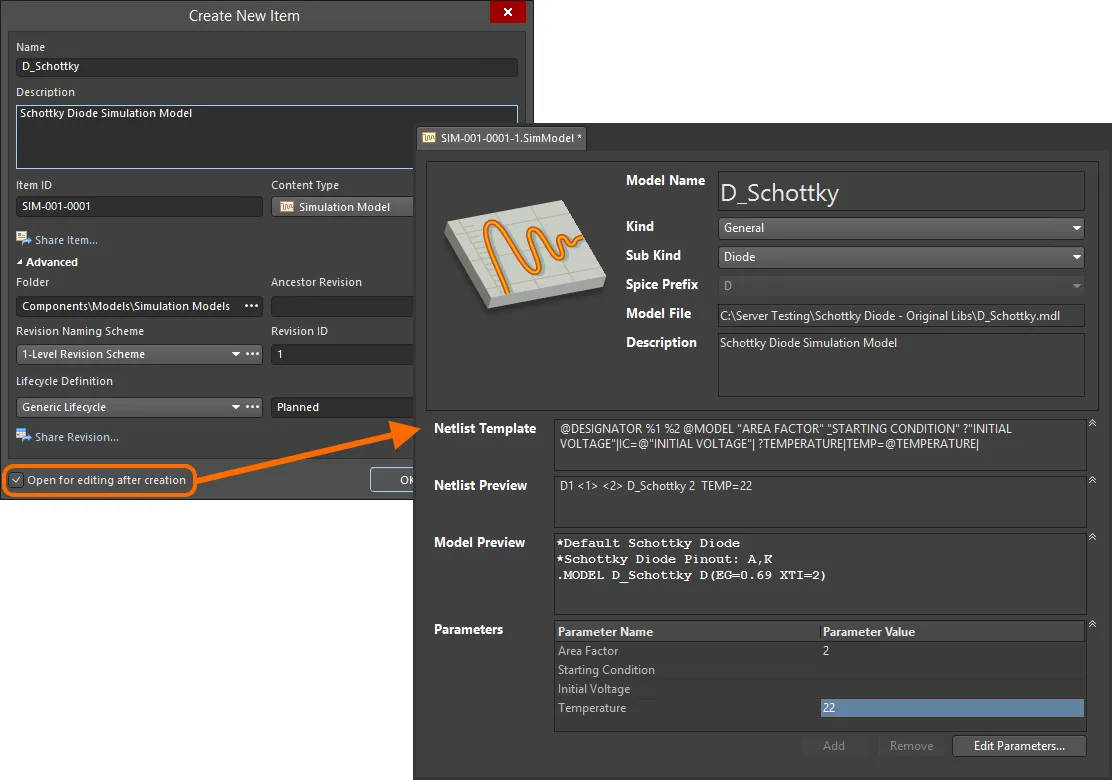Click the Revision ID field

coord(343,354)
